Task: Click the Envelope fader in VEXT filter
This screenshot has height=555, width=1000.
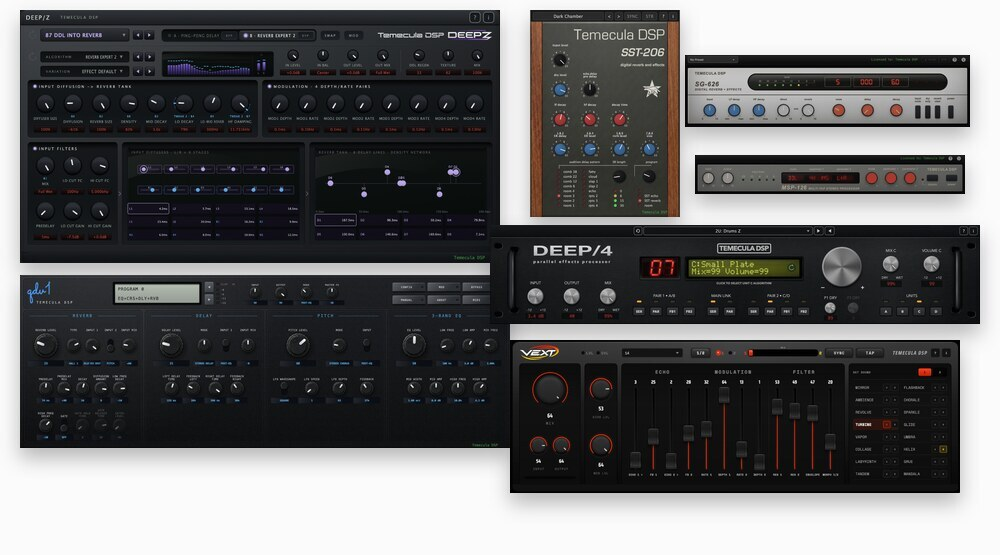Action: 812,413
